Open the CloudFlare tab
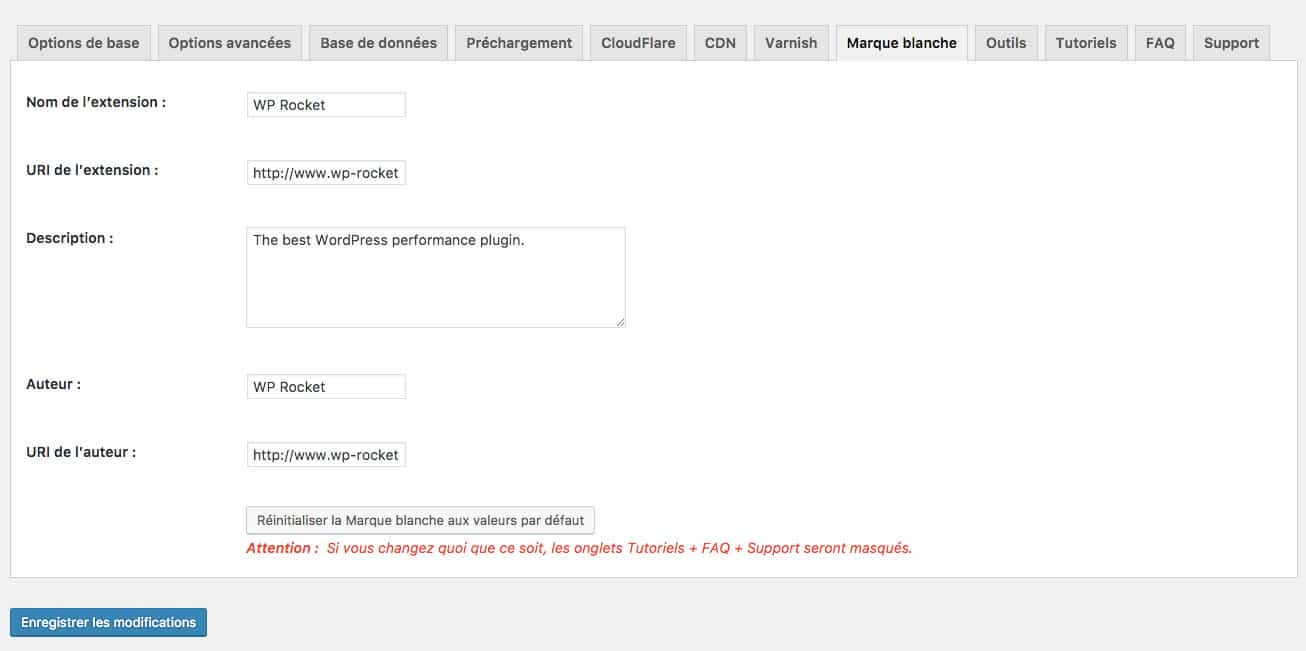 638,43
